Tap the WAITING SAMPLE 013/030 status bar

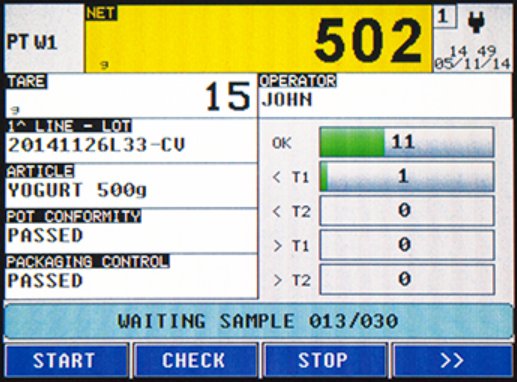(259, 321)
